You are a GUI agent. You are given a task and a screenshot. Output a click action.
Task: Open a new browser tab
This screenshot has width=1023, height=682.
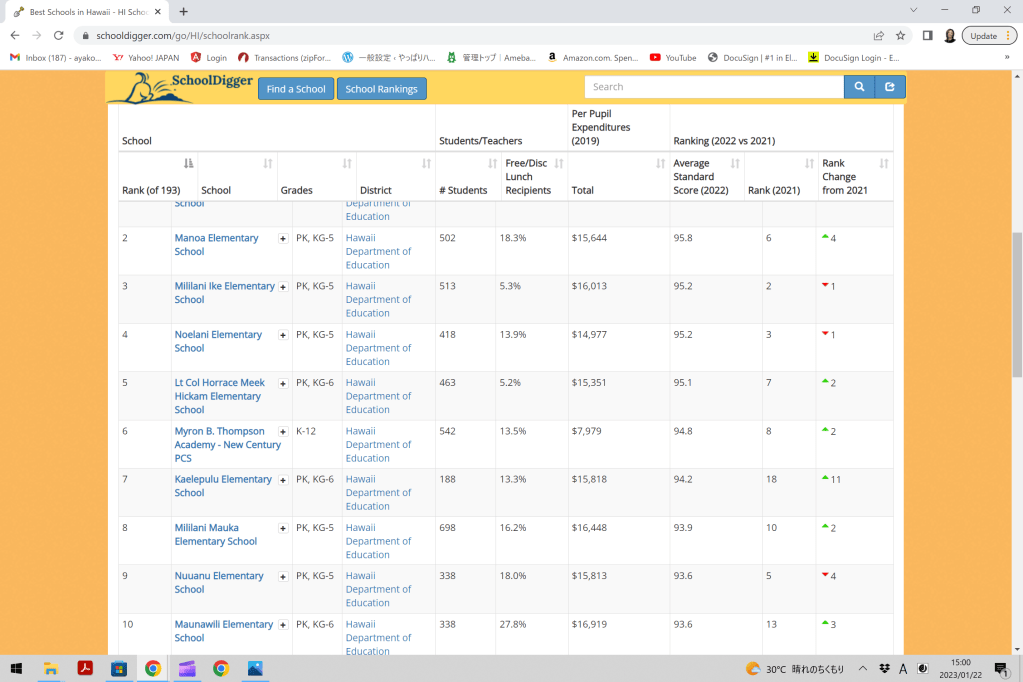183,11
